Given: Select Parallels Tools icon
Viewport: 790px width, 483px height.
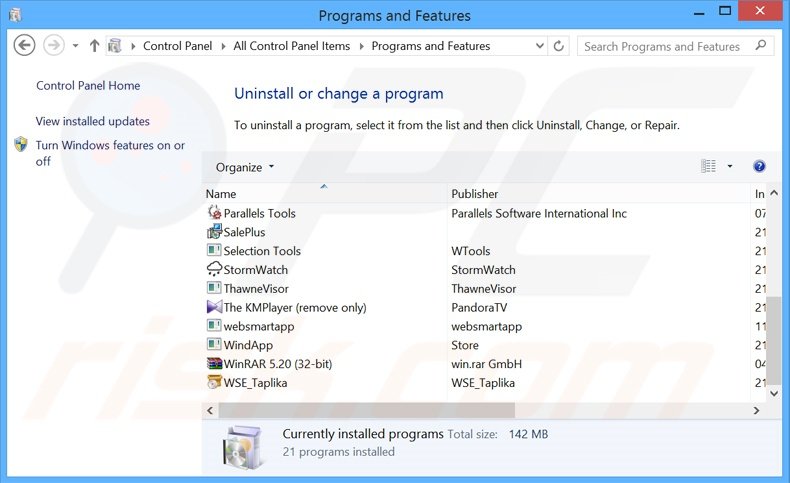Looking at the screenshot, I should coord(215,213).
